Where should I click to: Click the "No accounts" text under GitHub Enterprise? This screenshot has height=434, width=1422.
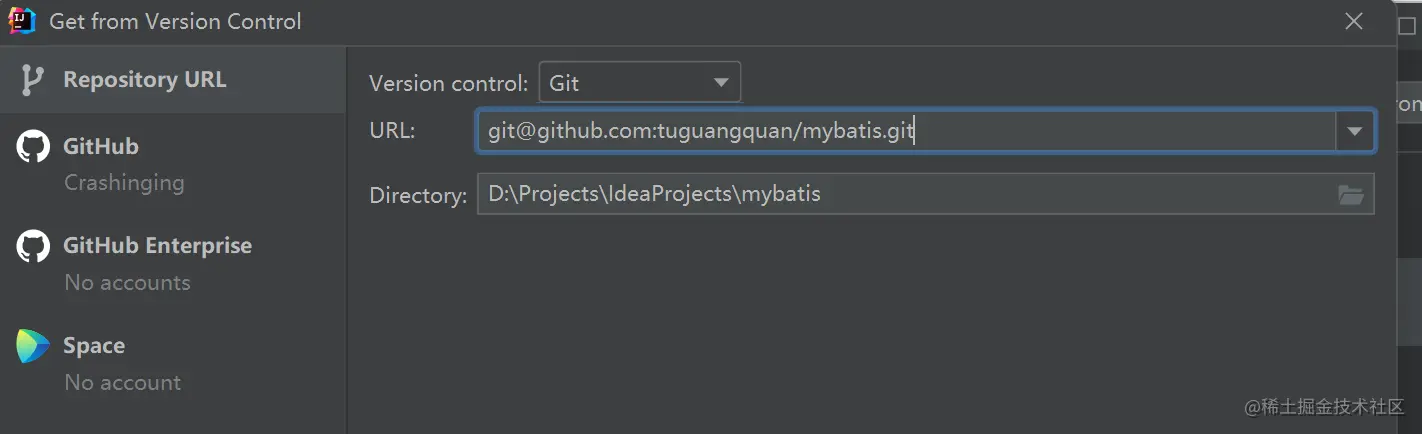[127, 283]
